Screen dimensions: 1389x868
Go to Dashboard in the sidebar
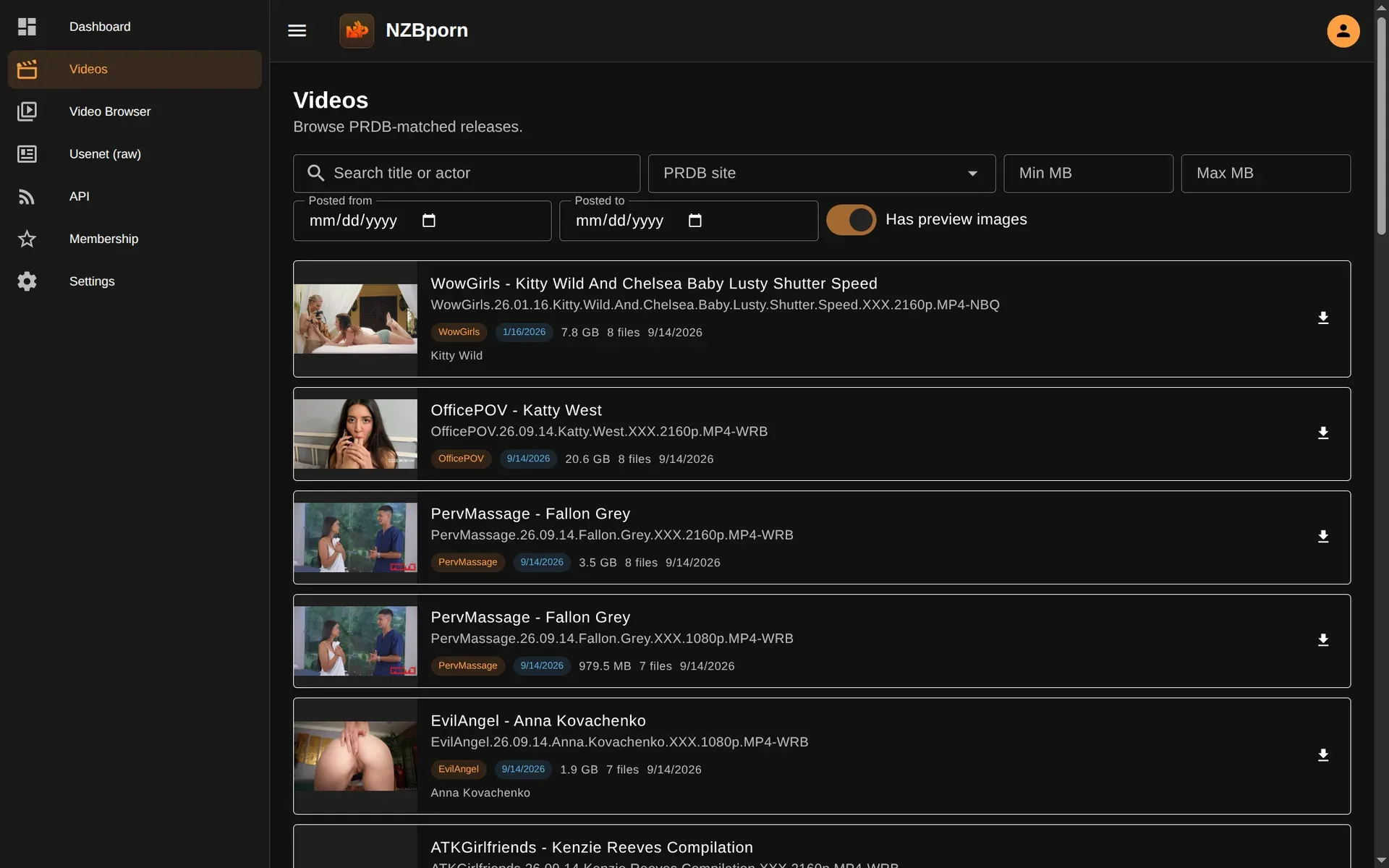tap(135, 27)
